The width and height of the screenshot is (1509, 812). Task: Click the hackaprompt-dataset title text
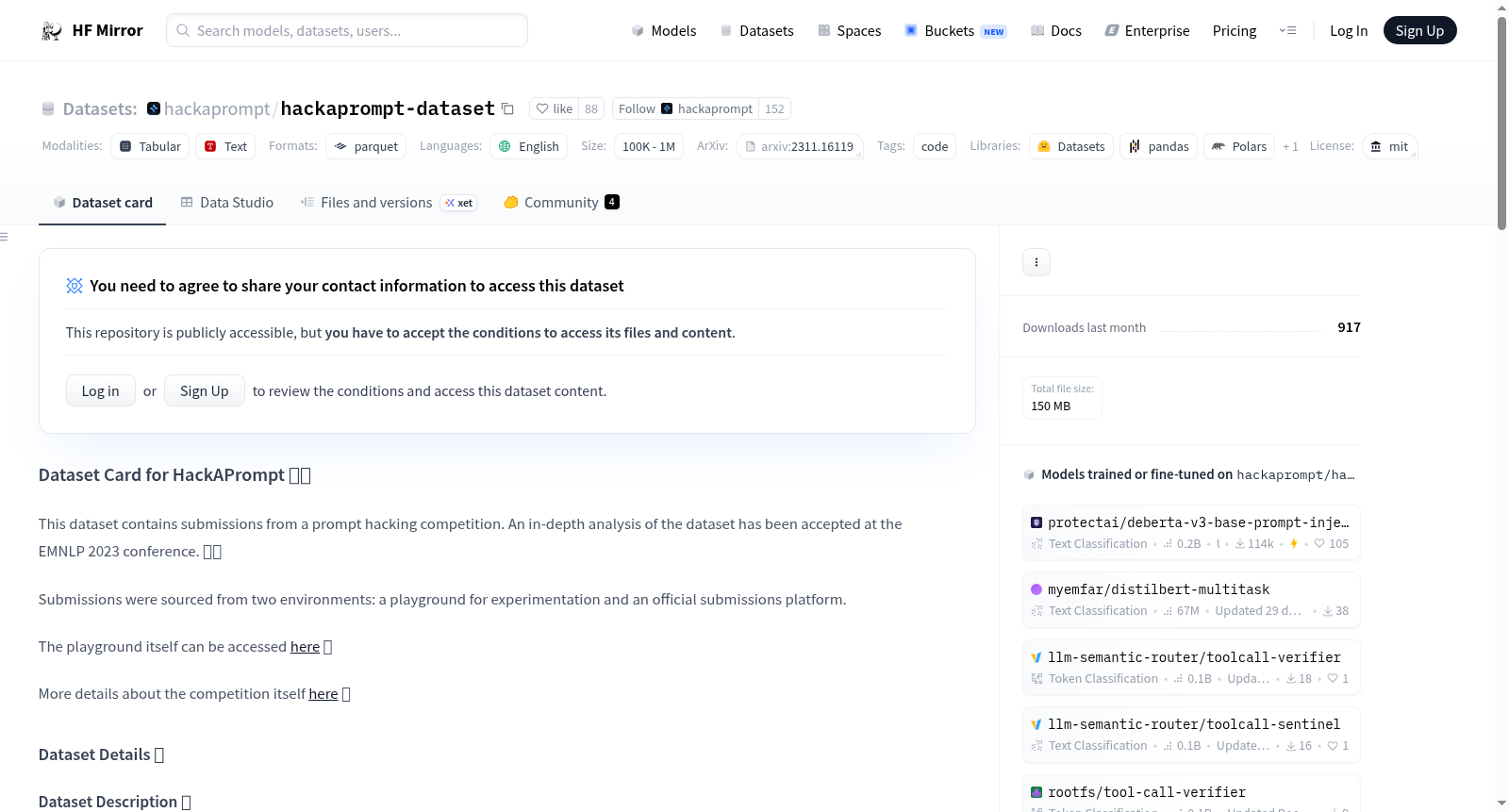[x=388, y=108]
